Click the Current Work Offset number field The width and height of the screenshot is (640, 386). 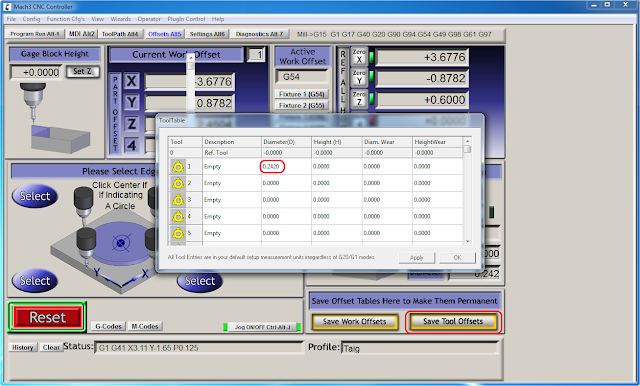(x=256, y=55)
